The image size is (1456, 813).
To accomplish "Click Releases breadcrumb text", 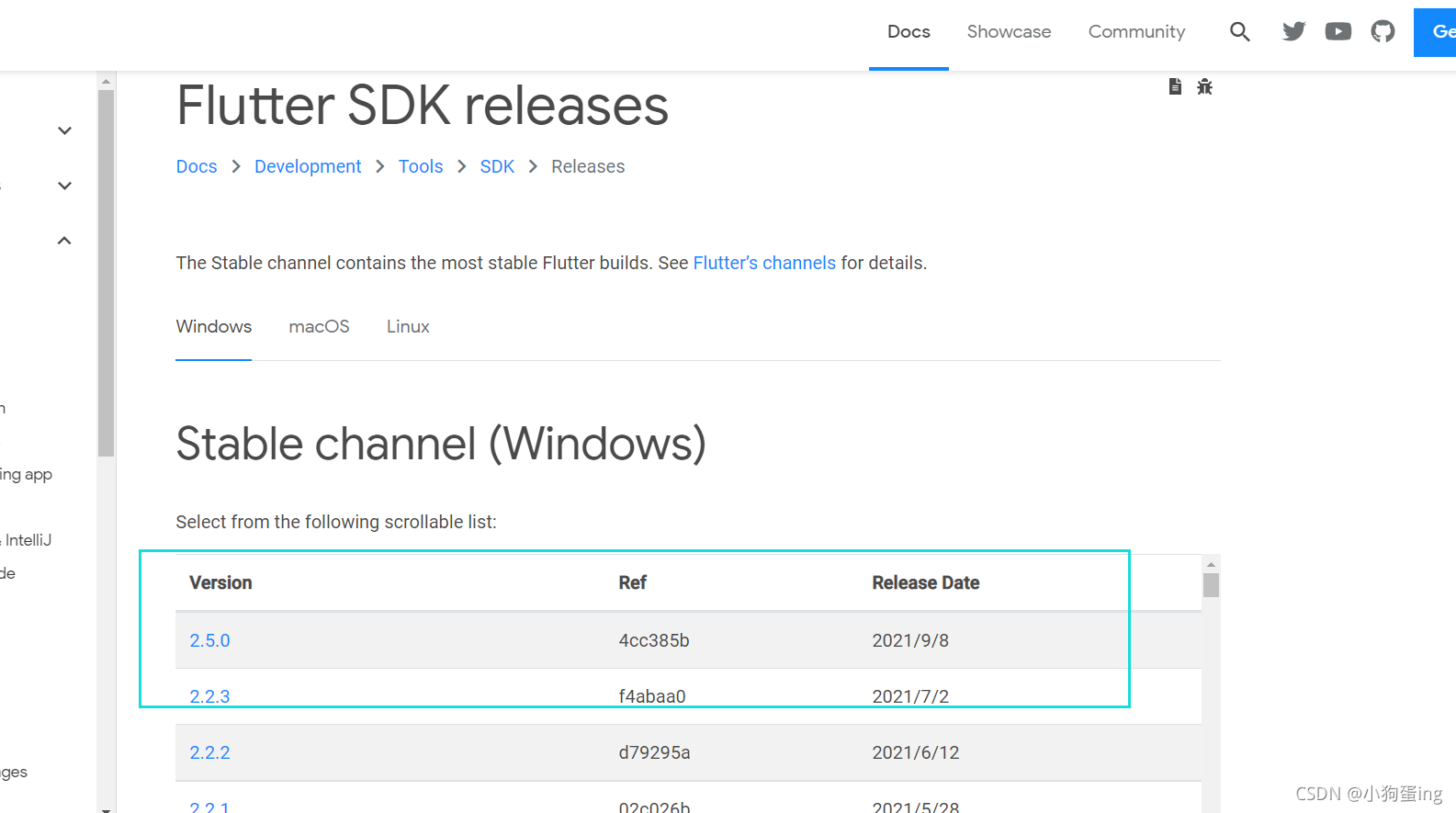I will (588, 166).
